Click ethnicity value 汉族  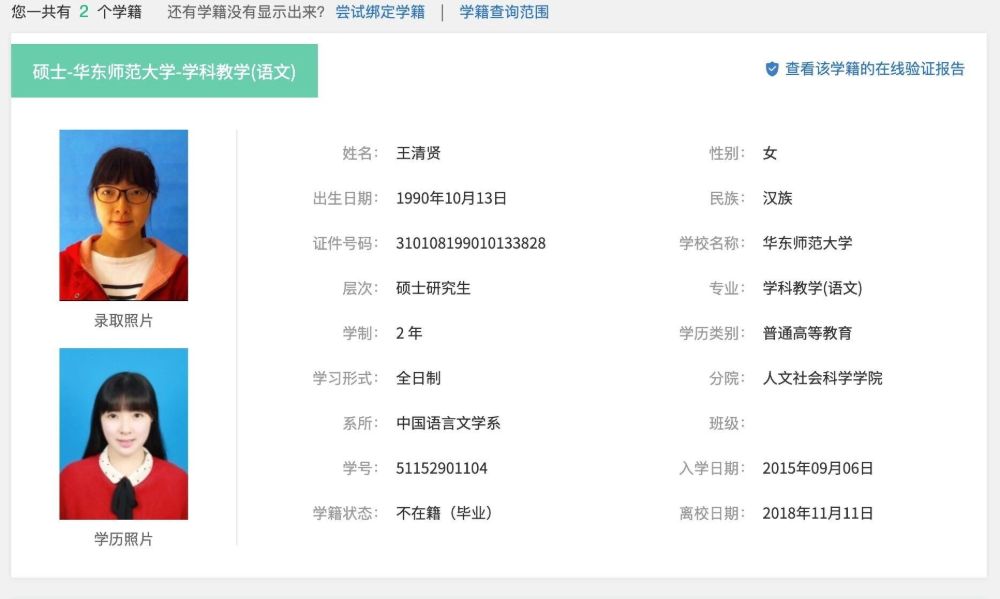(x=777, y=198)
